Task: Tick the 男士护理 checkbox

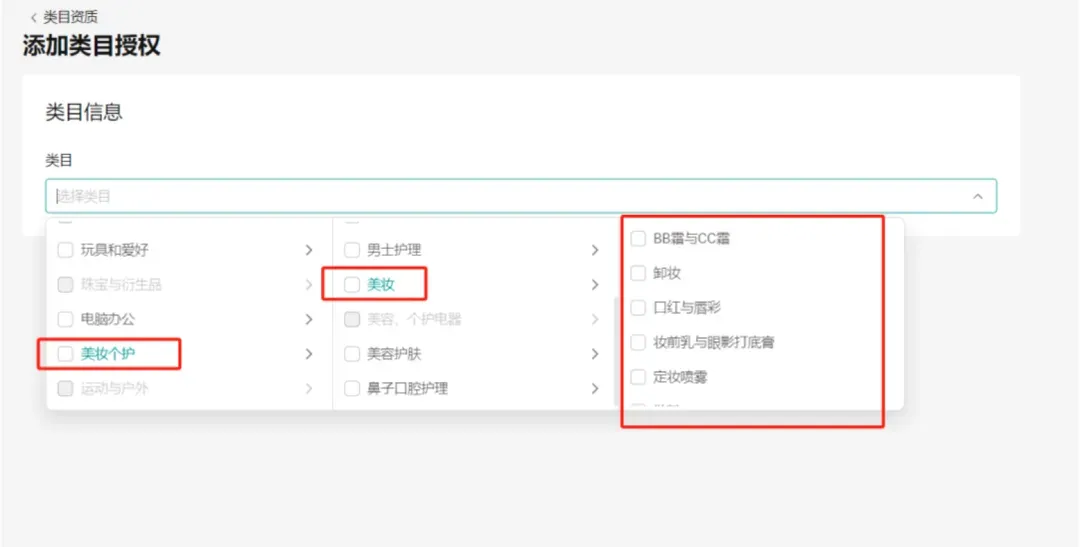Action: point(352,250)
